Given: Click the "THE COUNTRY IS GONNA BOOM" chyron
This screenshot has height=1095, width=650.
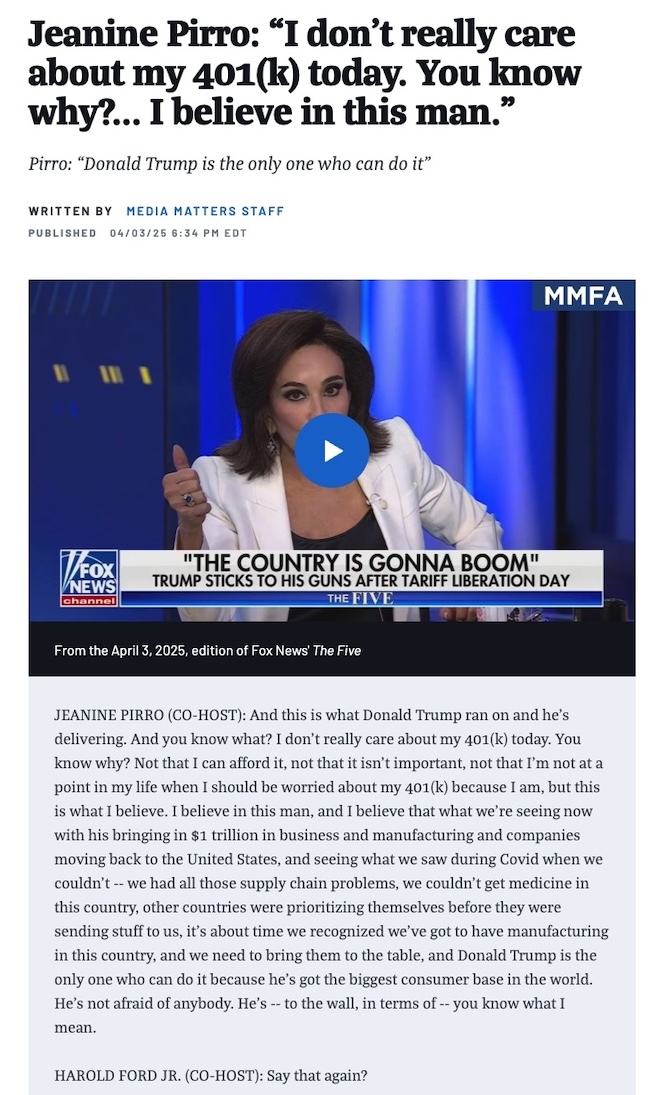Looking at the screenshot, I should (360, 562).
